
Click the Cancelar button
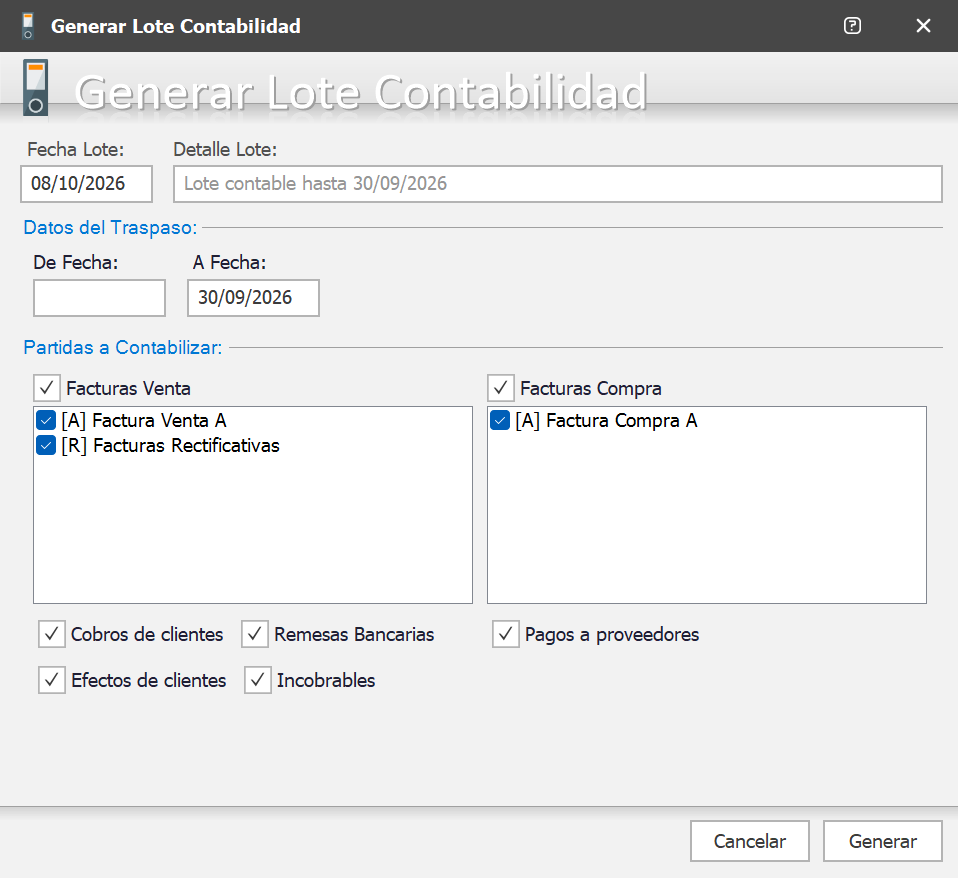pos(750,841)
